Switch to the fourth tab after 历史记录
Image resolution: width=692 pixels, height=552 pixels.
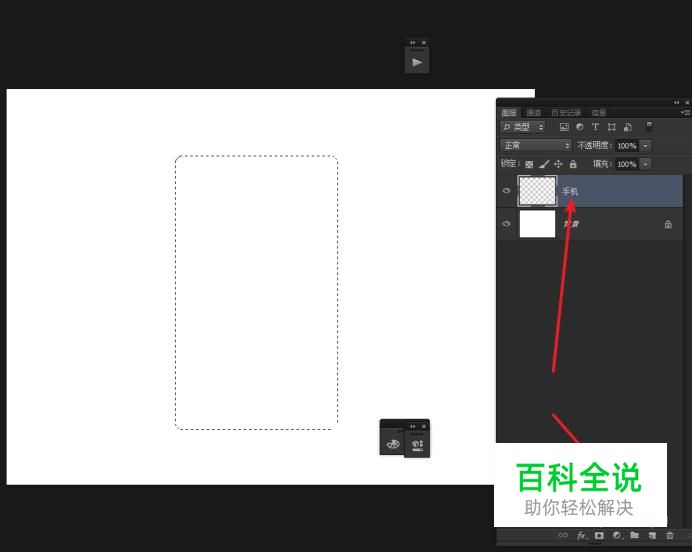point(598,113)
